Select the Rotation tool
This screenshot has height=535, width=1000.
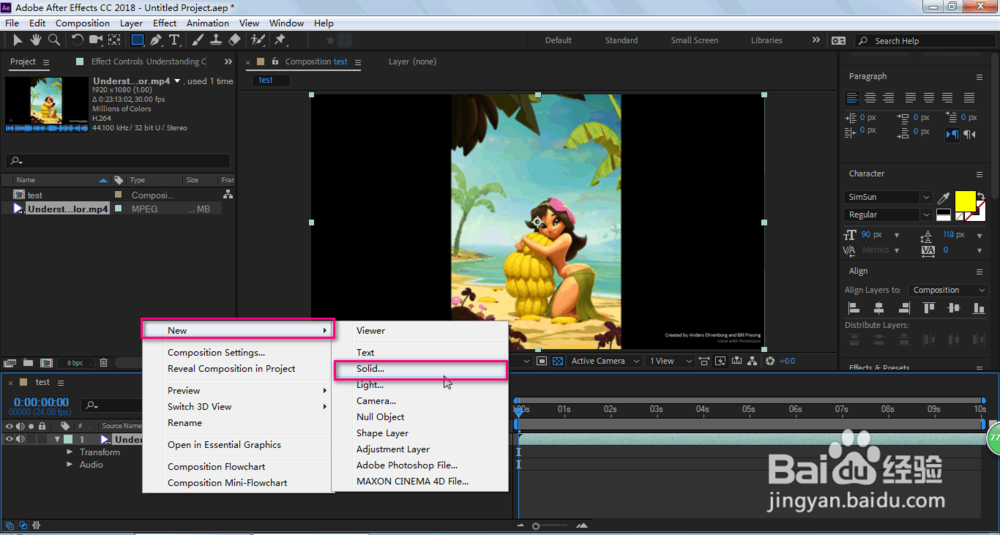[77, 40]
